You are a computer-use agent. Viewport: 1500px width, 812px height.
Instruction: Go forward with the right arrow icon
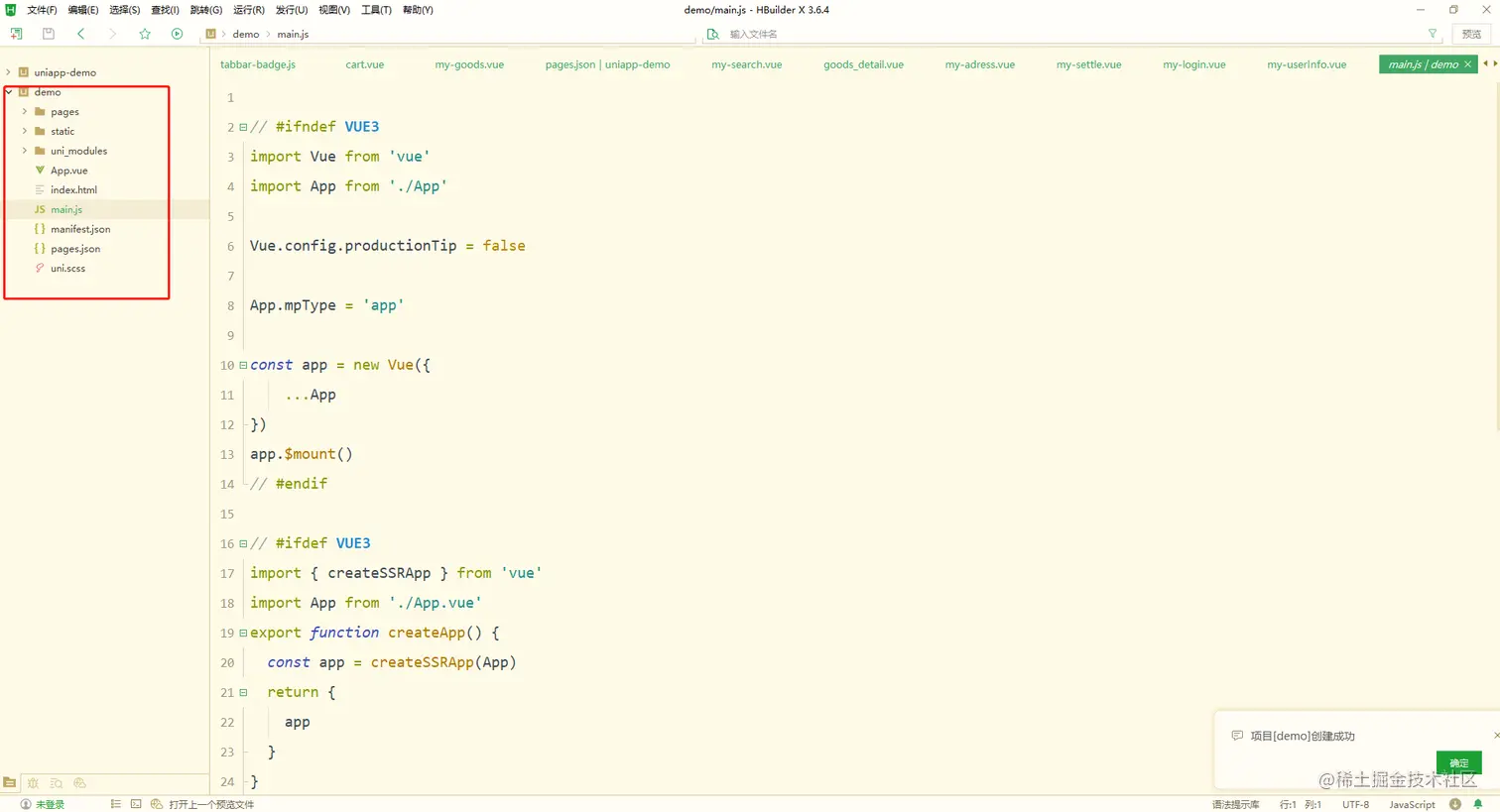(112, 34)
